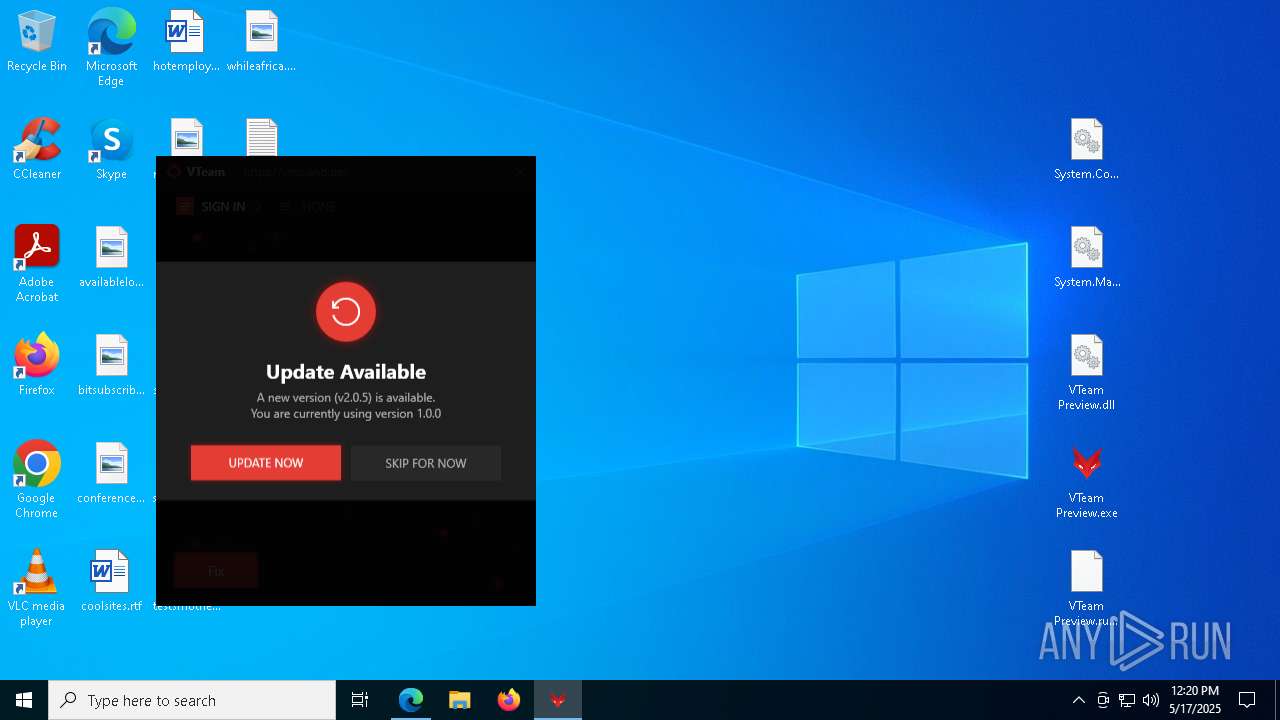This screenshot has width=1280, height=720.
Task: Select the availablelo image file icon
Action: point(111,258)
